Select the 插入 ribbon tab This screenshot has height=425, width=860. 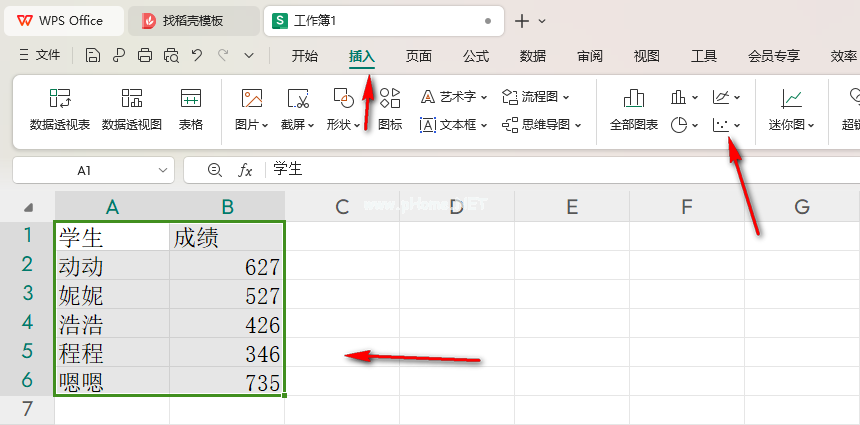click(362, 56)
